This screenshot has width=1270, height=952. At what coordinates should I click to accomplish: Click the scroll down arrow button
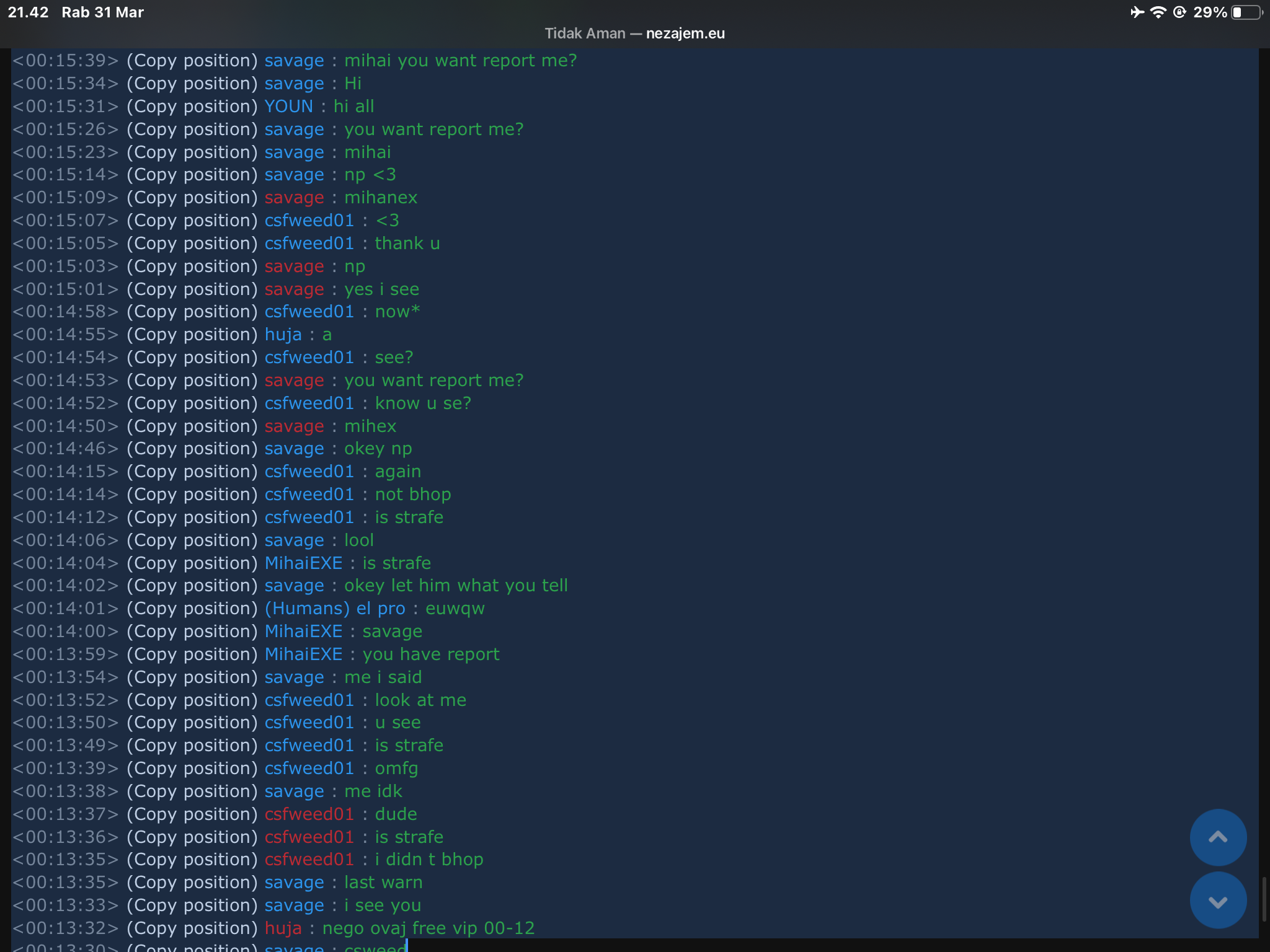click(1217, 901)
